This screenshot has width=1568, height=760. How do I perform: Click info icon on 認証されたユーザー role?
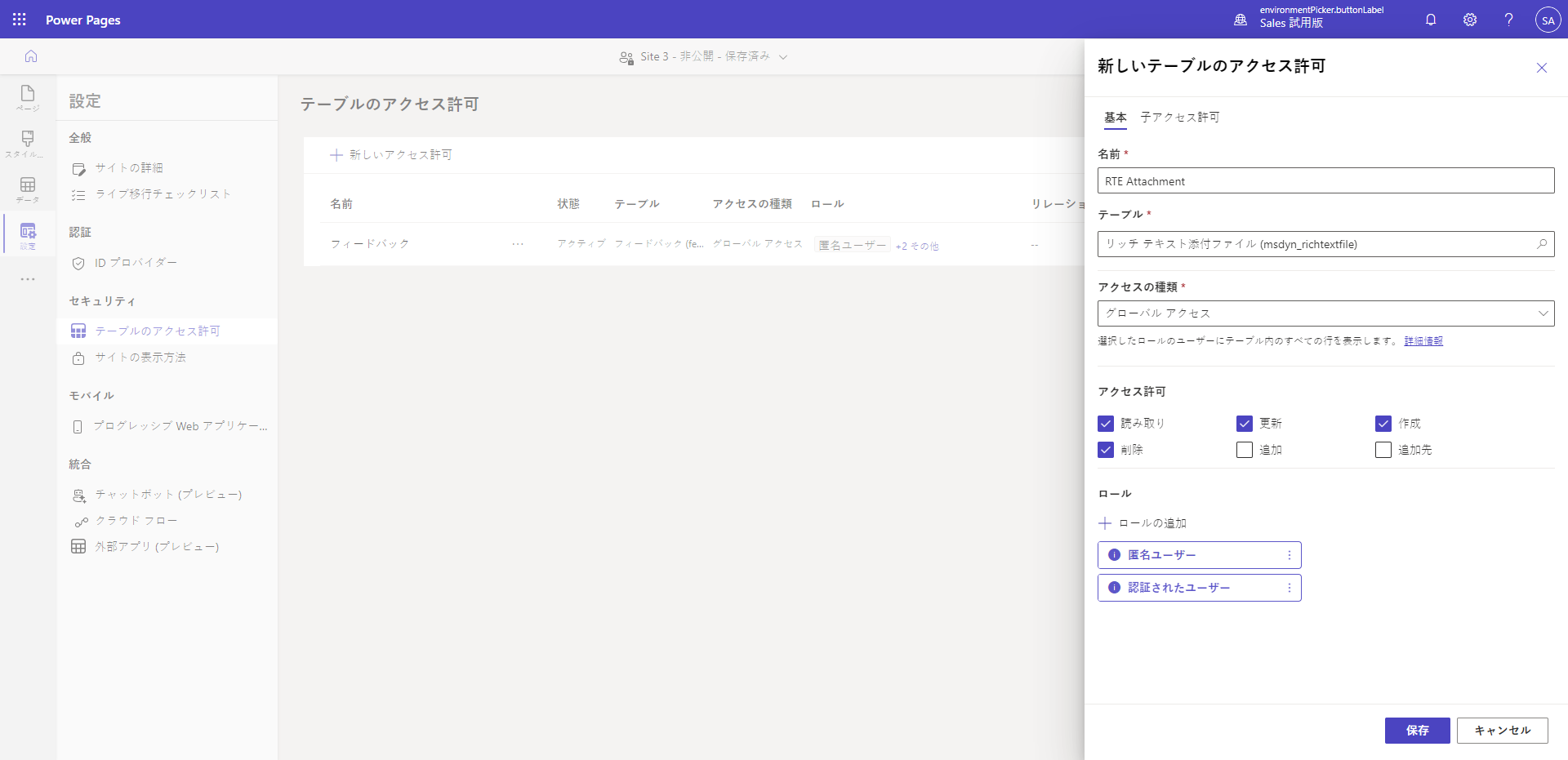click(1114, 588)
